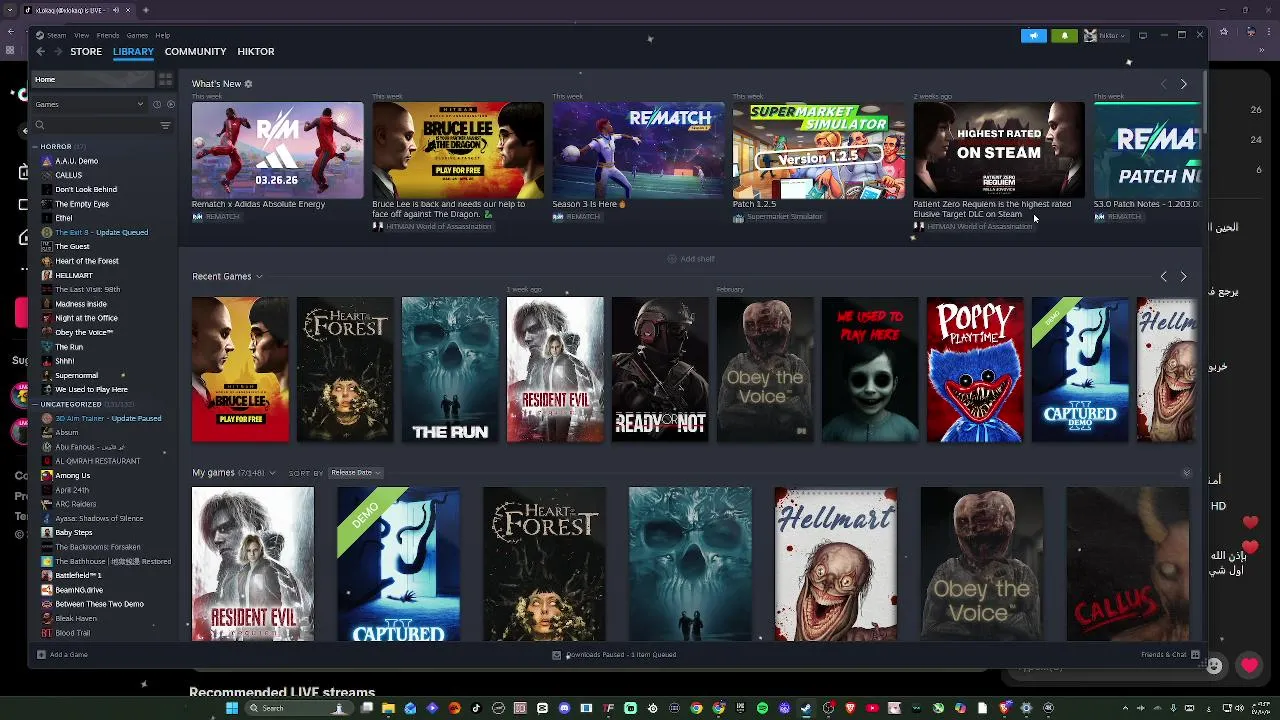
Task: Click the library search magnifier icon
Action: [40, 125]
